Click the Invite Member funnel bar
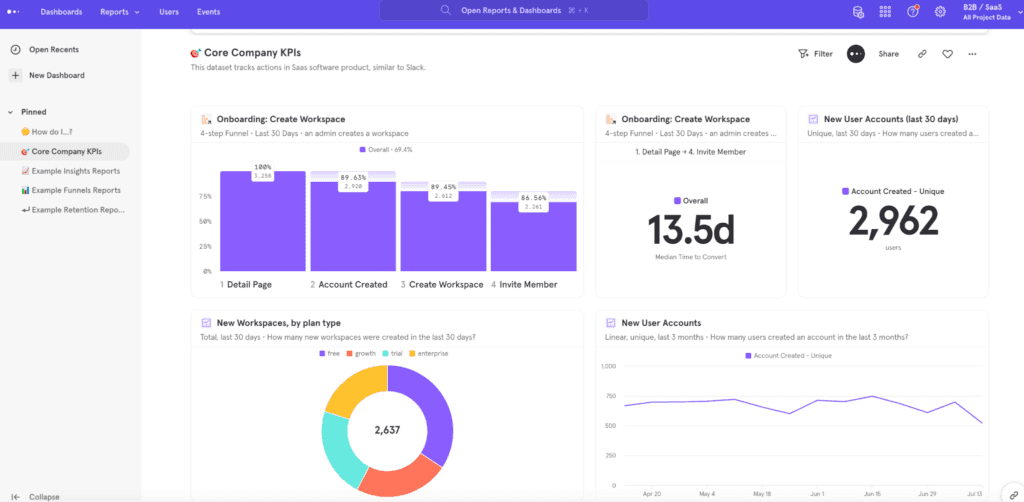 coord(534,236)
